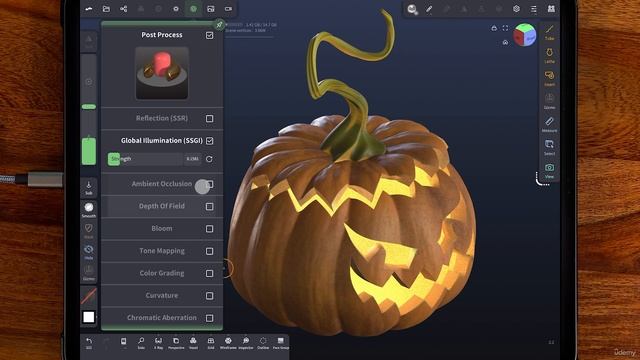Select the Smooth tool in left sidebar

89,209
